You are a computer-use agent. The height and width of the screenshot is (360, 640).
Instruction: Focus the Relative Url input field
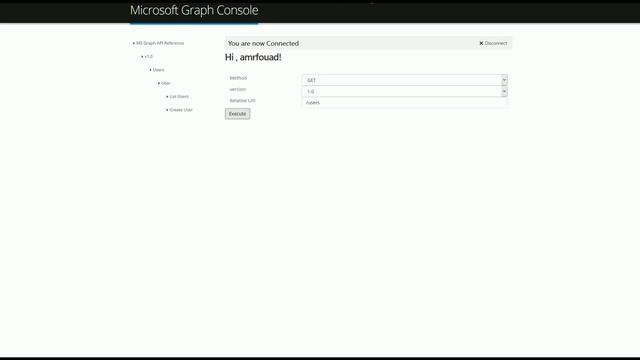[404, 103]
